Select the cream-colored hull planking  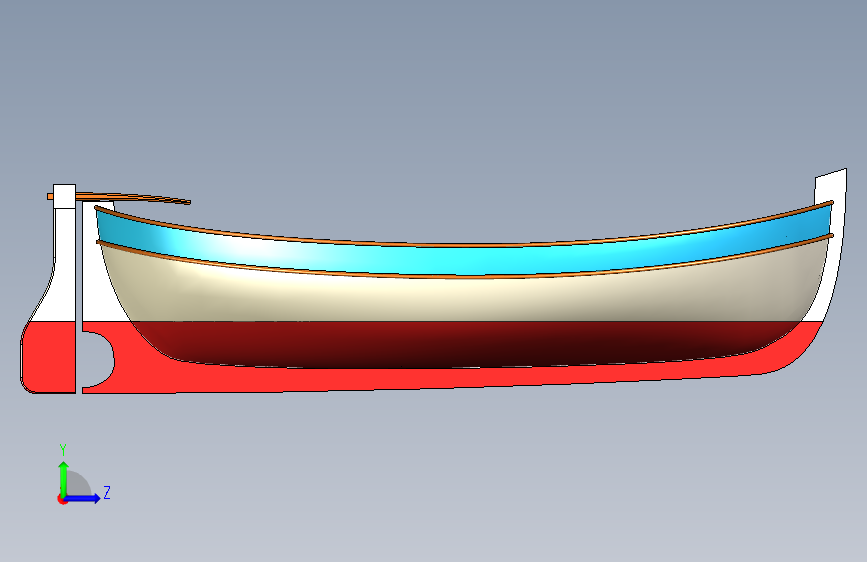(x=463, y=299)
